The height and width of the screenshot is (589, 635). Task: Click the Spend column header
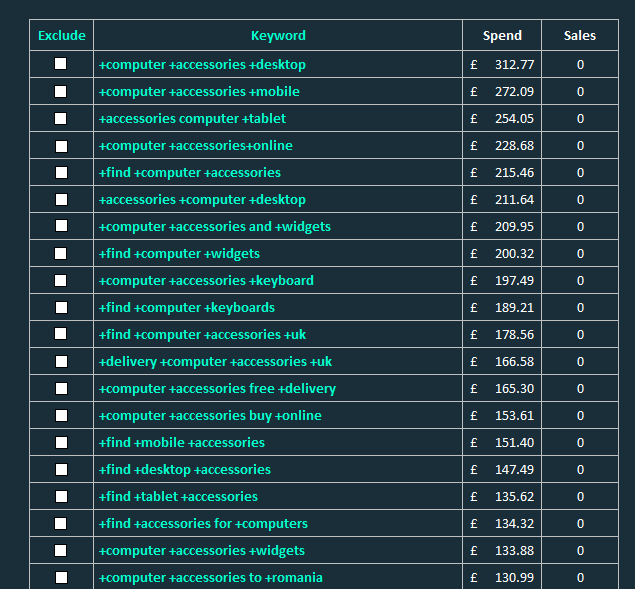[x=502, y=35]
